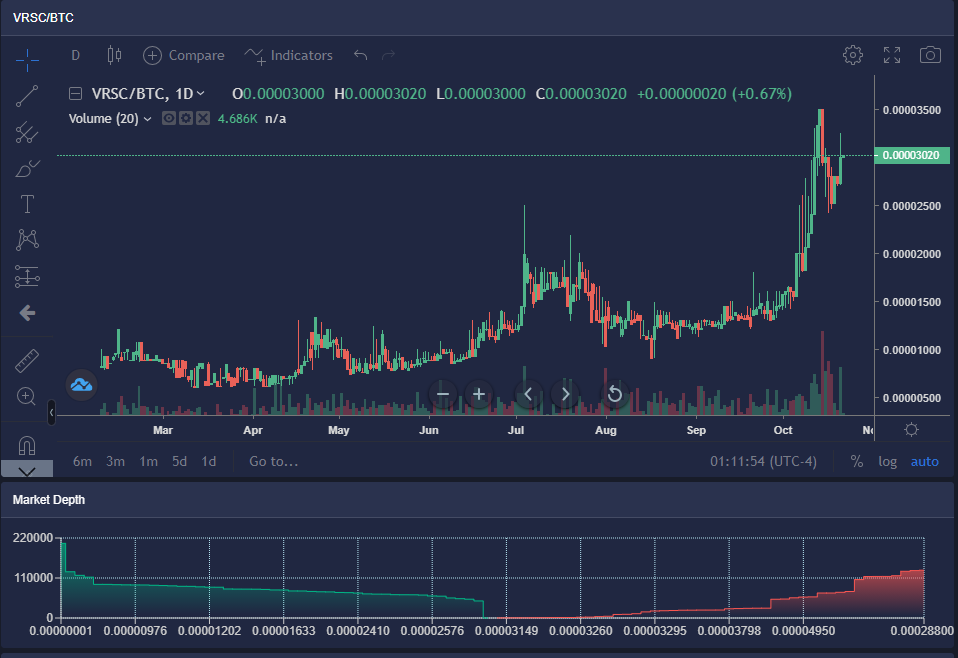Toggle auto scale mode
This screenshot has width=958, height=658.
click(x=924, y=461)
